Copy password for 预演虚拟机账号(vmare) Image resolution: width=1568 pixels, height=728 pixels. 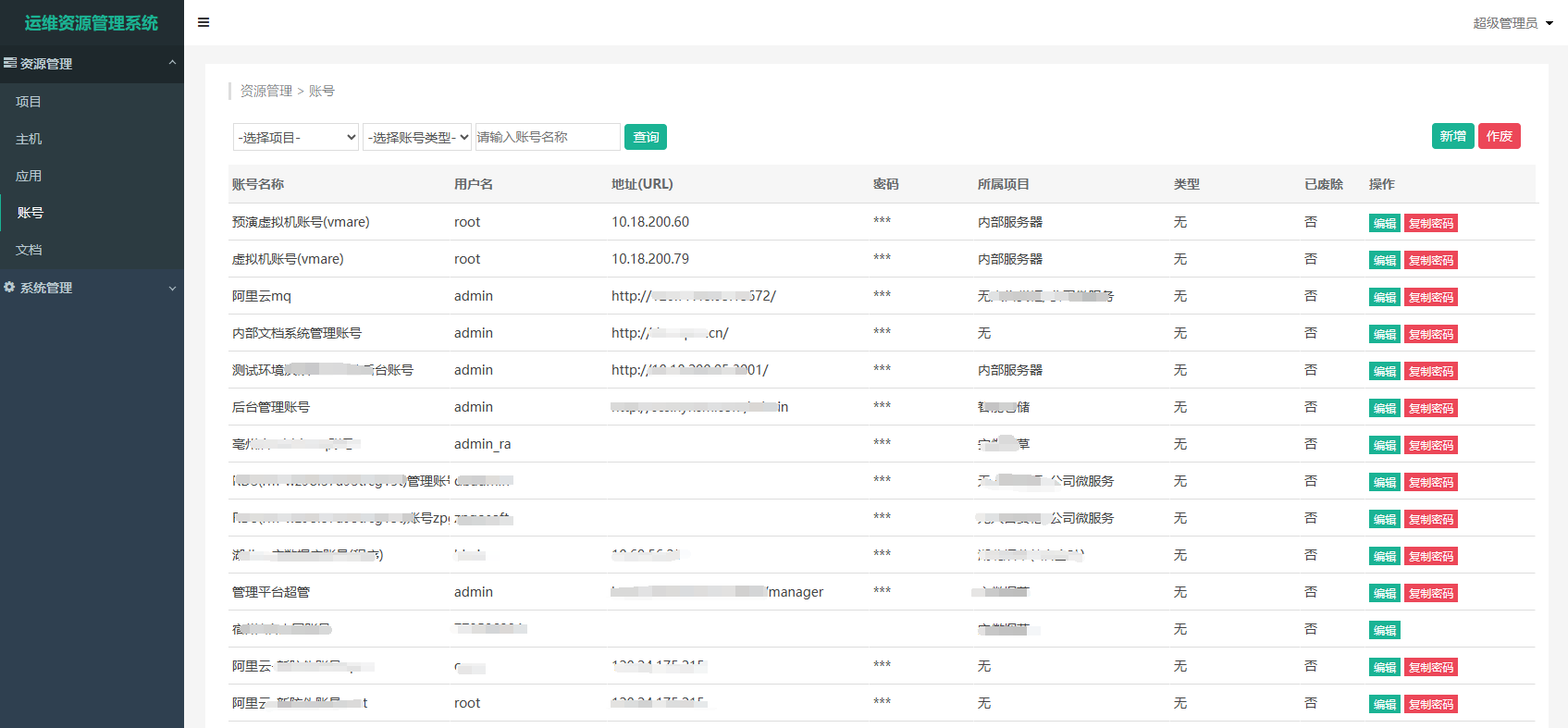pyautogui.click(x=1430, y=223)
